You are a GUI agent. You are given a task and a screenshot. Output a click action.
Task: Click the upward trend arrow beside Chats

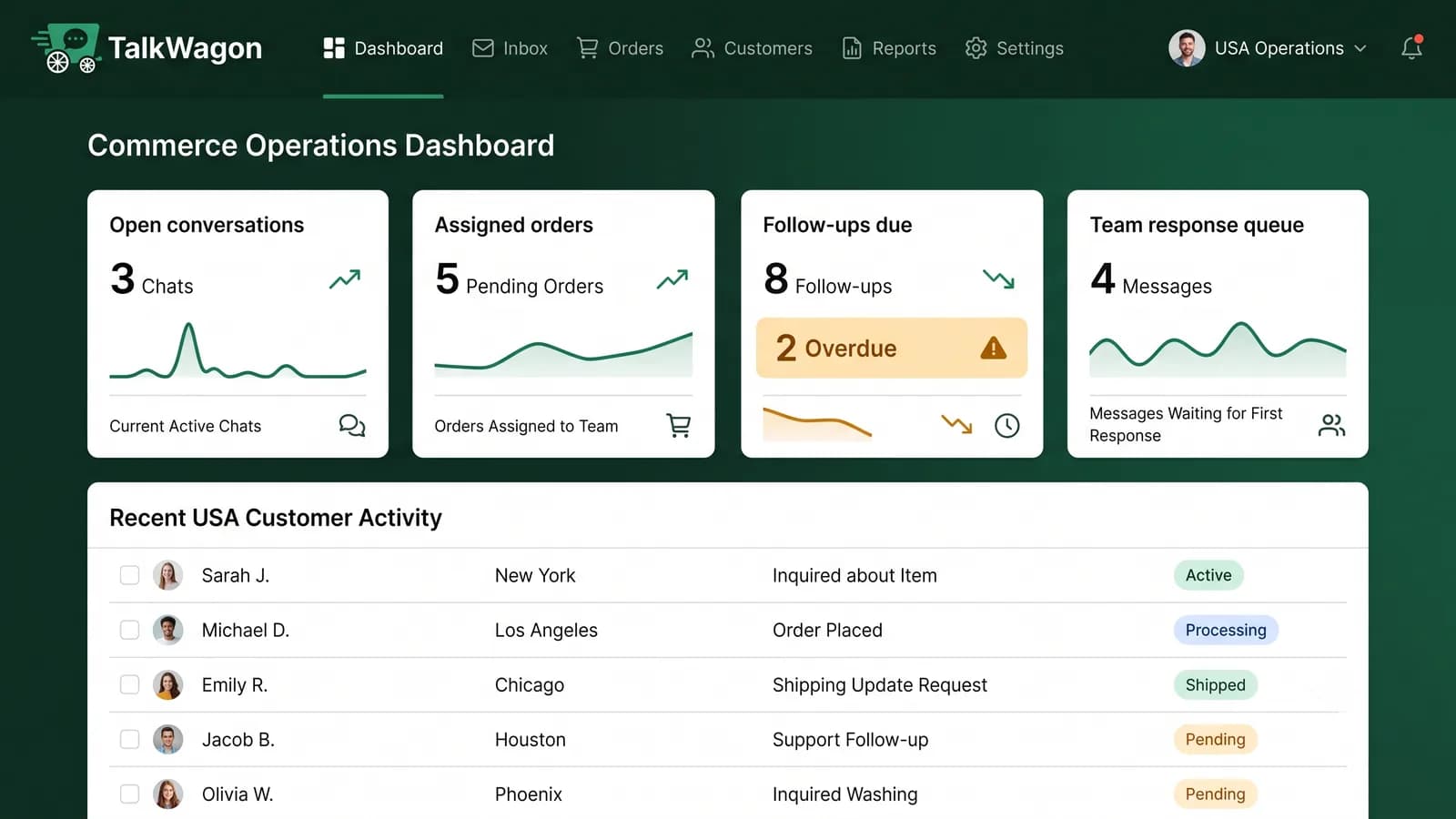click(x=345, y=278)
